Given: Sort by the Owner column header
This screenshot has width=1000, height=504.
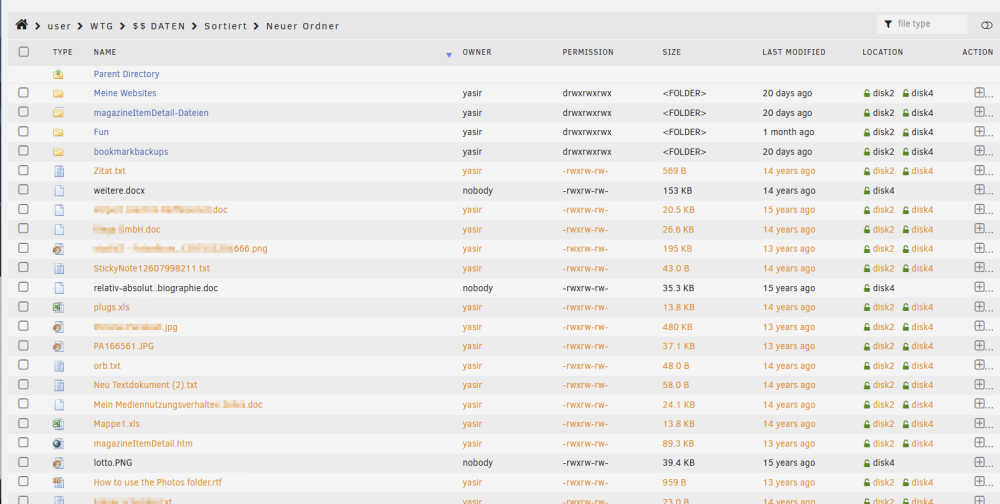Looking at the screenshot, I should pyautogui.click(x=477, y=52).
